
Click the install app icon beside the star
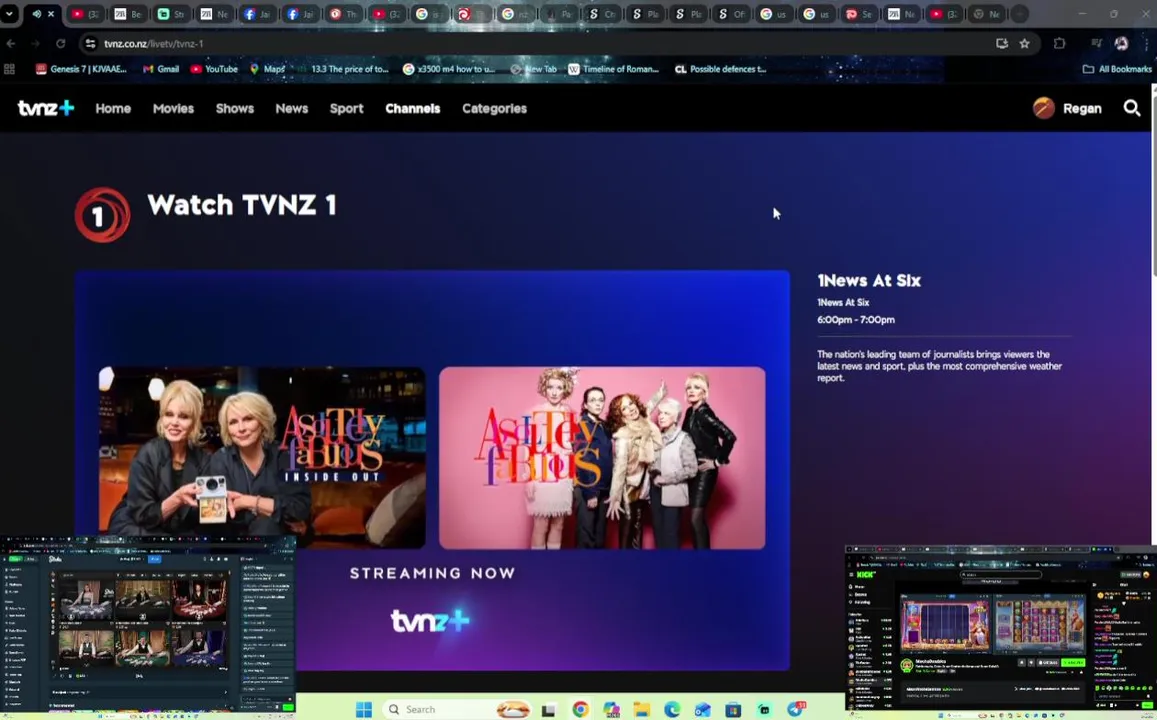tap(1001, 44)
